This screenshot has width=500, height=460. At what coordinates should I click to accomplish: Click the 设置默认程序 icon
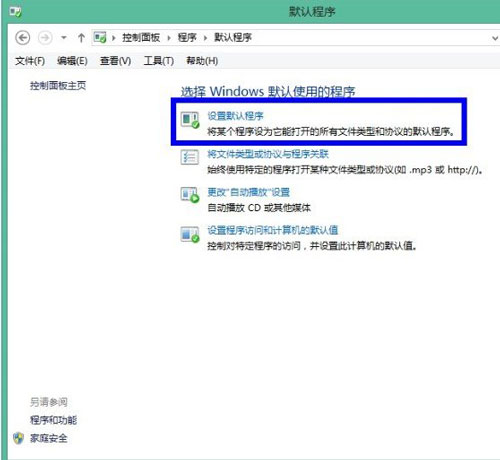[x=190, y=119]
